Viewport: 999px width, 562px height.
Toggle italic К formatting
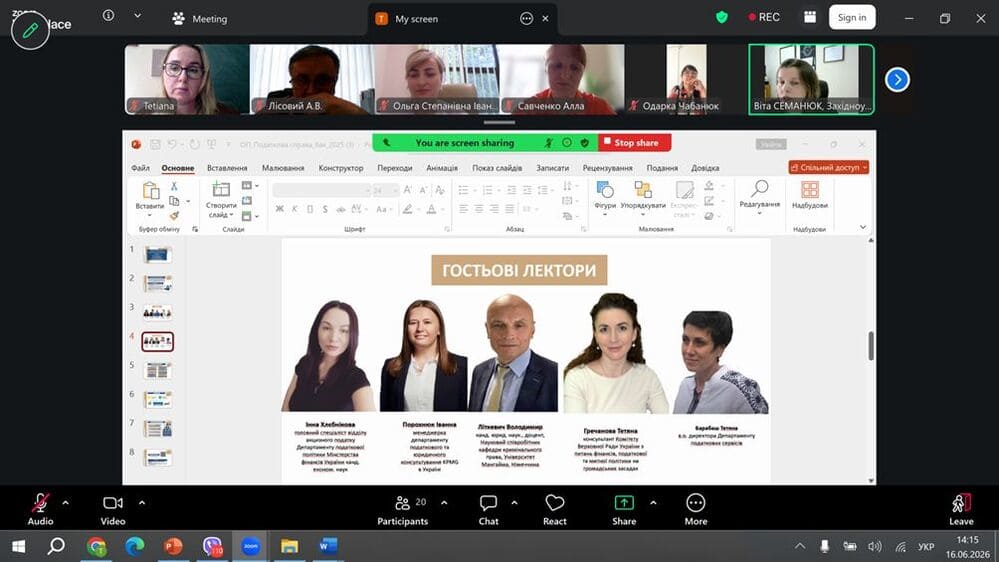tap(294, 209)
